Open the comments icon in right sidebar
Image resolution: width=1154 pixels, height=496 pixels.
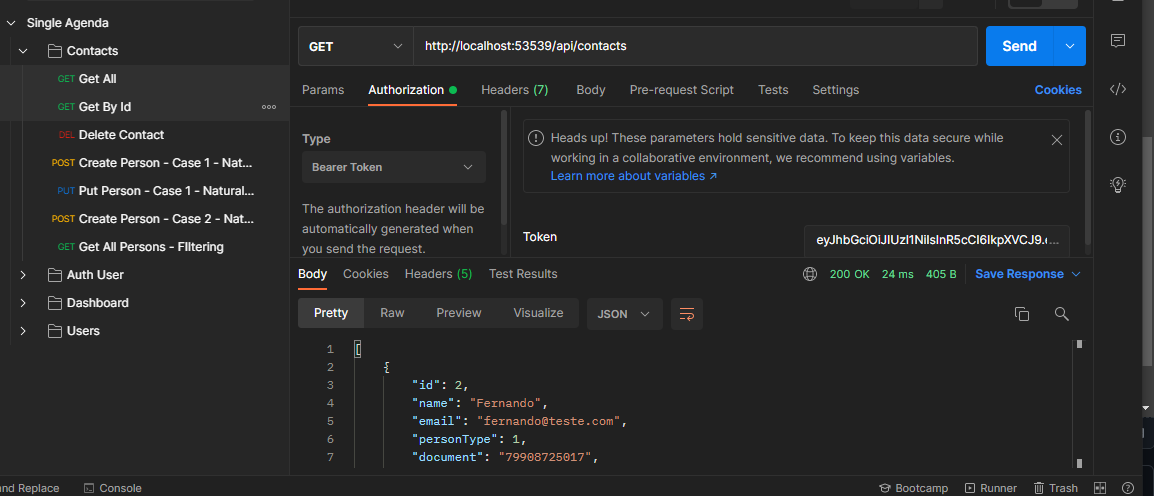1118,41
